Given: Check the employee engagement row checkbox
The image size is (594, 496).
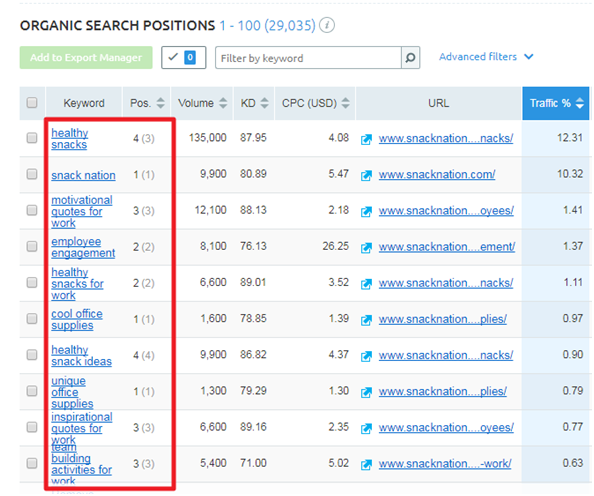Looking at the screenshot, I should coord(32,246).
